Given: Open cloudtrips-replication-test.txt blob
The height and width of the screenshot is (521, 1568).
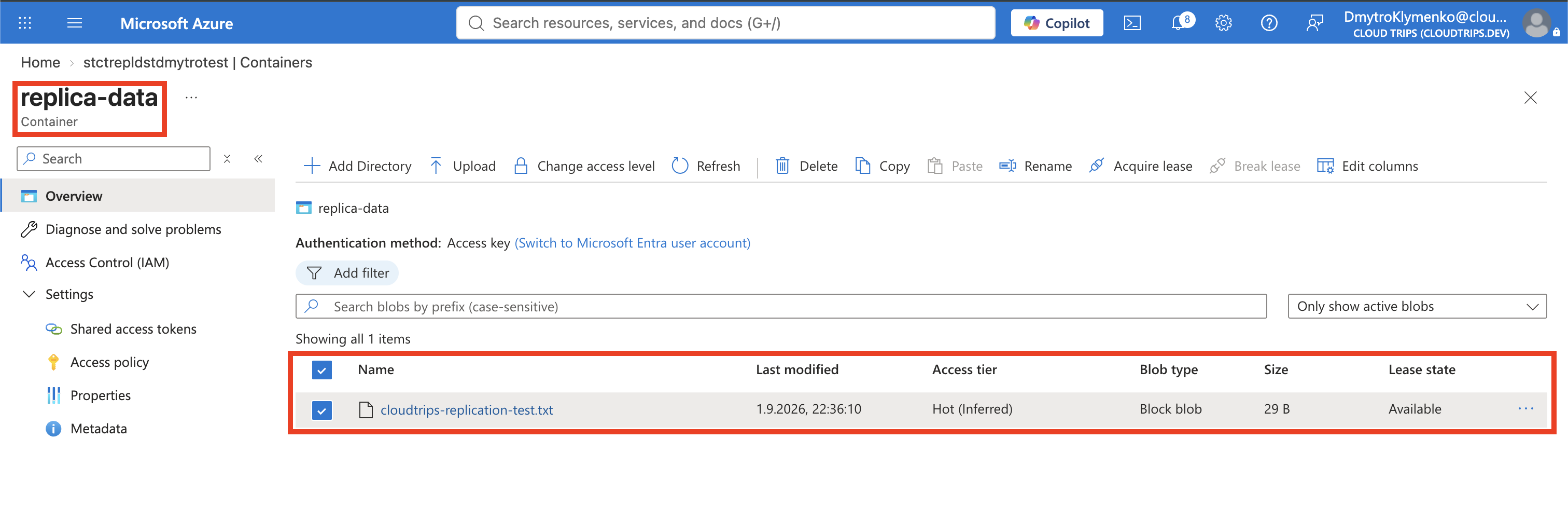Looking at the screenshot, I should 466,409.
